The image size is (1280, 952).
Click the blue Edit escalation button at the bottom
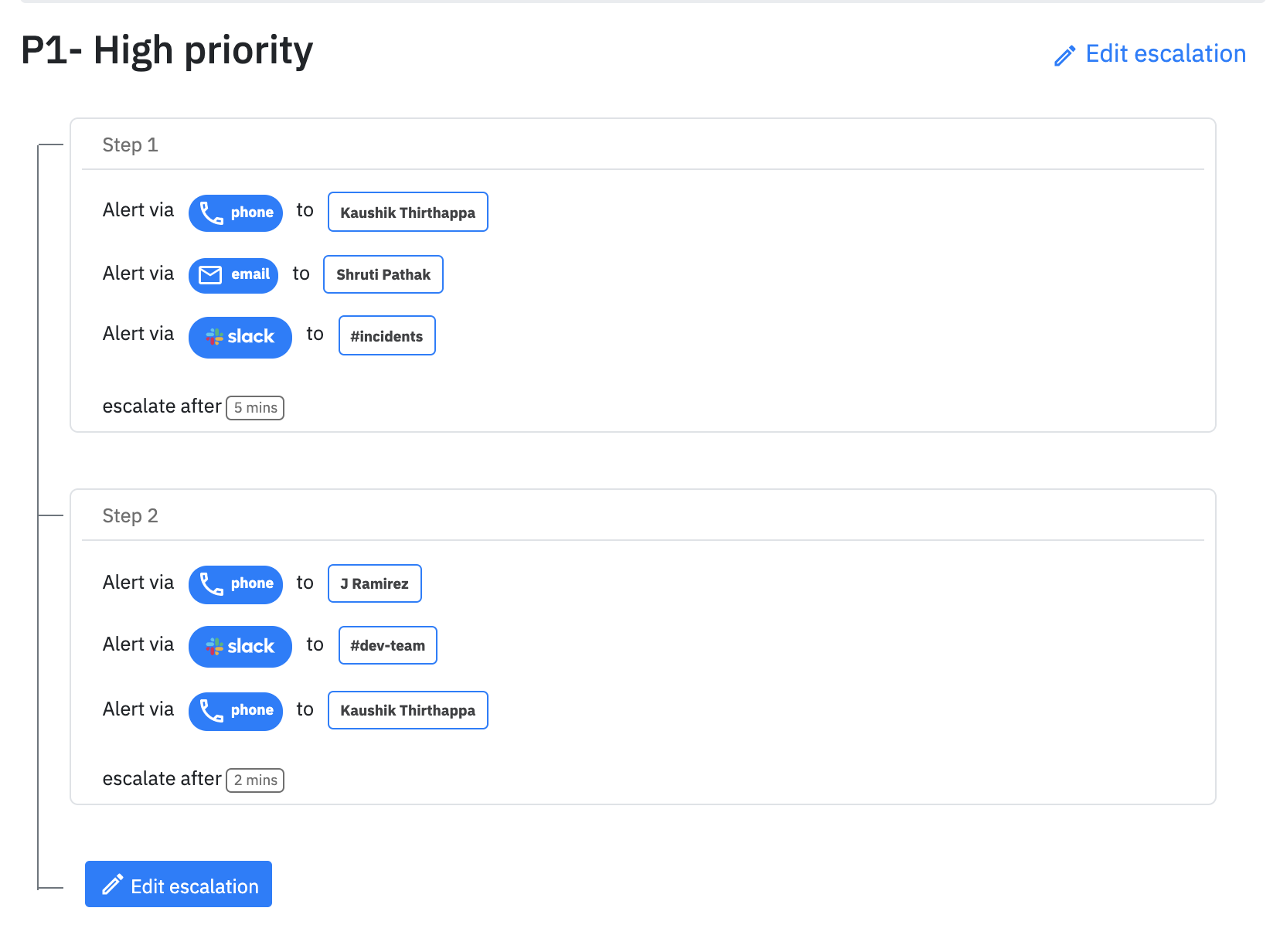179,884
